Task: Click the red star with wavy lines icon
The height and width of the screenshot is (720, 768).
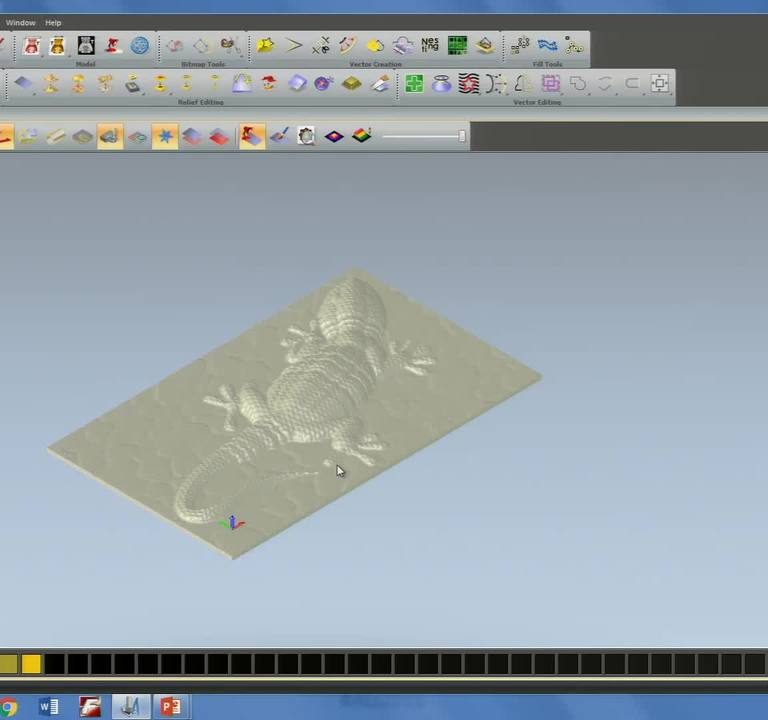Action: (469, 84)
